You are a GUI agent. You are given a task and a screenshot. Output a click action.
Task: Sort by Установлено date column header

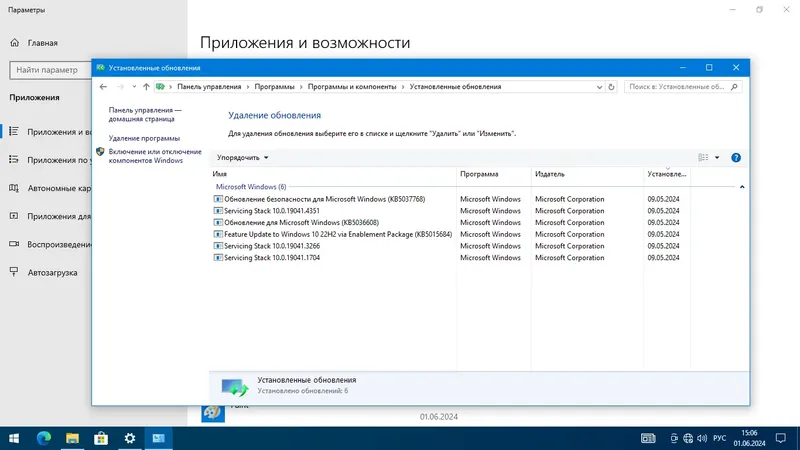tap(667, 174)
